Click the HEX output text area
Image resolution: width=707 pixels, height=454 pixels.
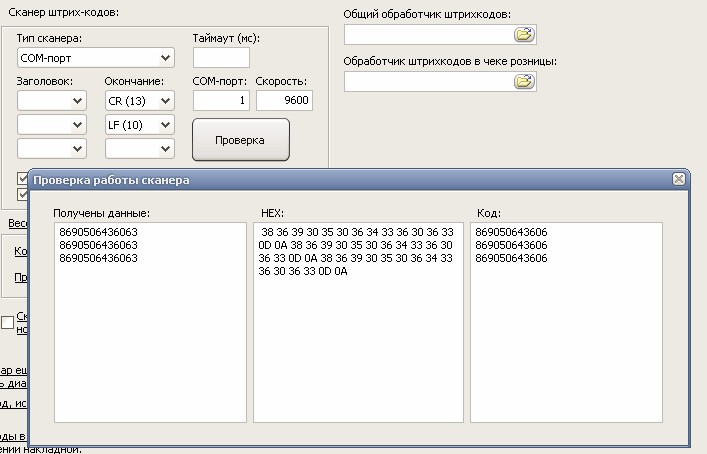click(358, 322)
